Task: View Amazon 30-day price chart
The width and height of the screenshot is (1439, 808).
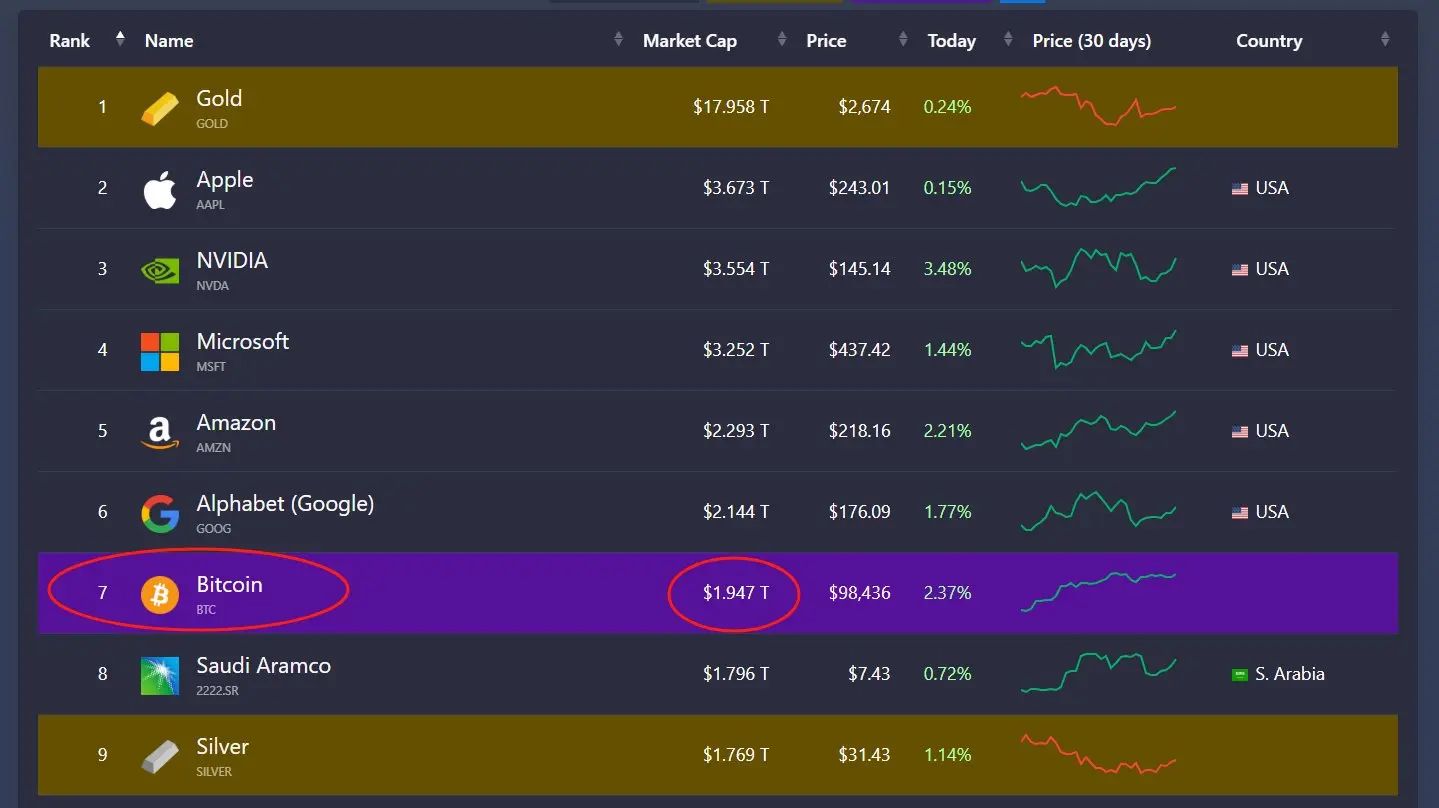Action: click(1098, 430)
